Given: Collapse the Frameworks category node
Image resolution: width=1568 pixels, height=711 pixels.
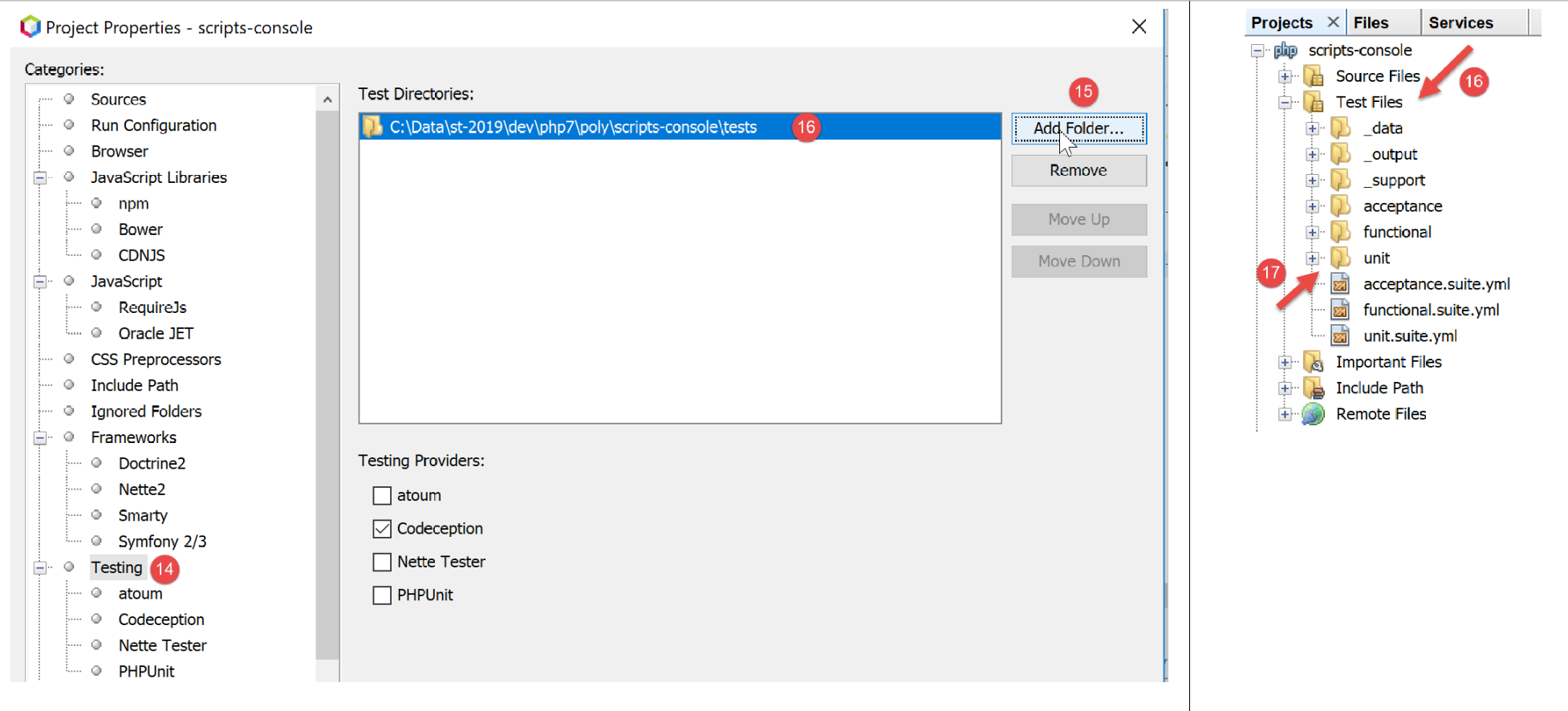Looking at the screenshot, I should coord(39,438).
